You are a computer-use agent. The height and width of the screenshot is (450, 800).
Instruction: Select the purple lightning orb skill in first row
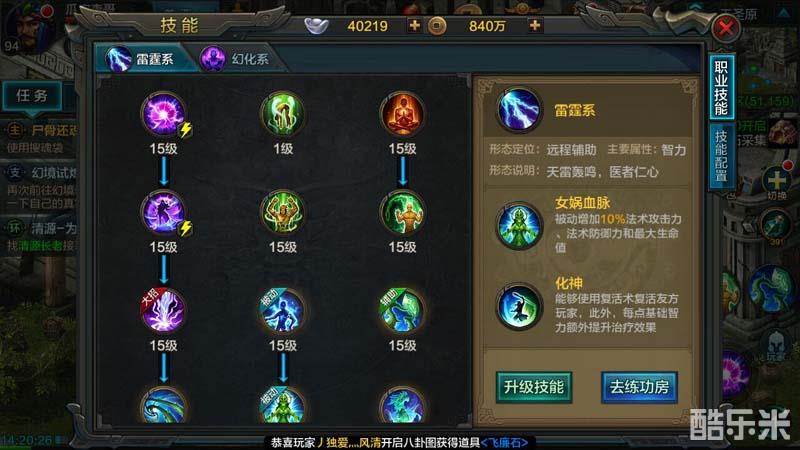tap(163, 114)
